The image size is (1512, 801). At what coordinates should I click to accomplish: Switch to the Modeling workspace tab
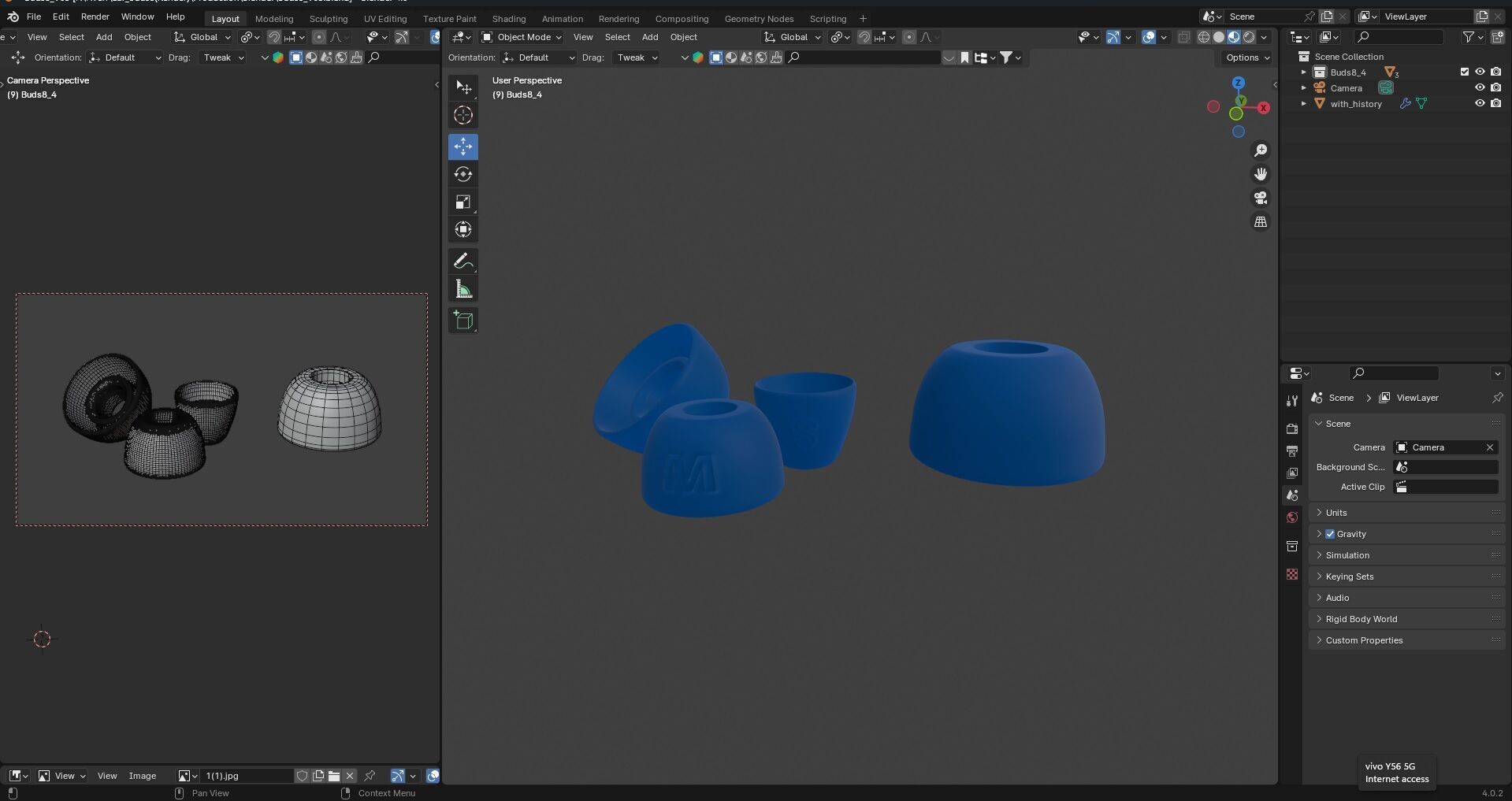coord(274,19)
